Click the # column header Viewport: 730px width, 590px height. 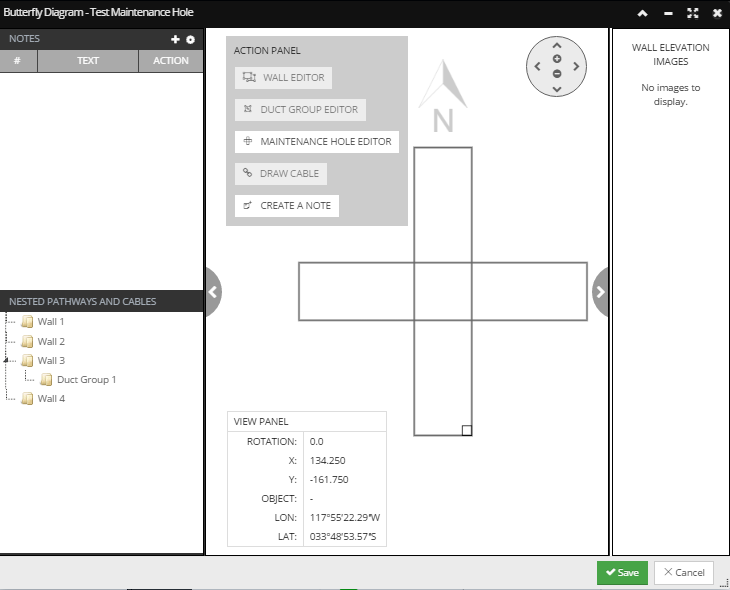click(x=18, y=61)
